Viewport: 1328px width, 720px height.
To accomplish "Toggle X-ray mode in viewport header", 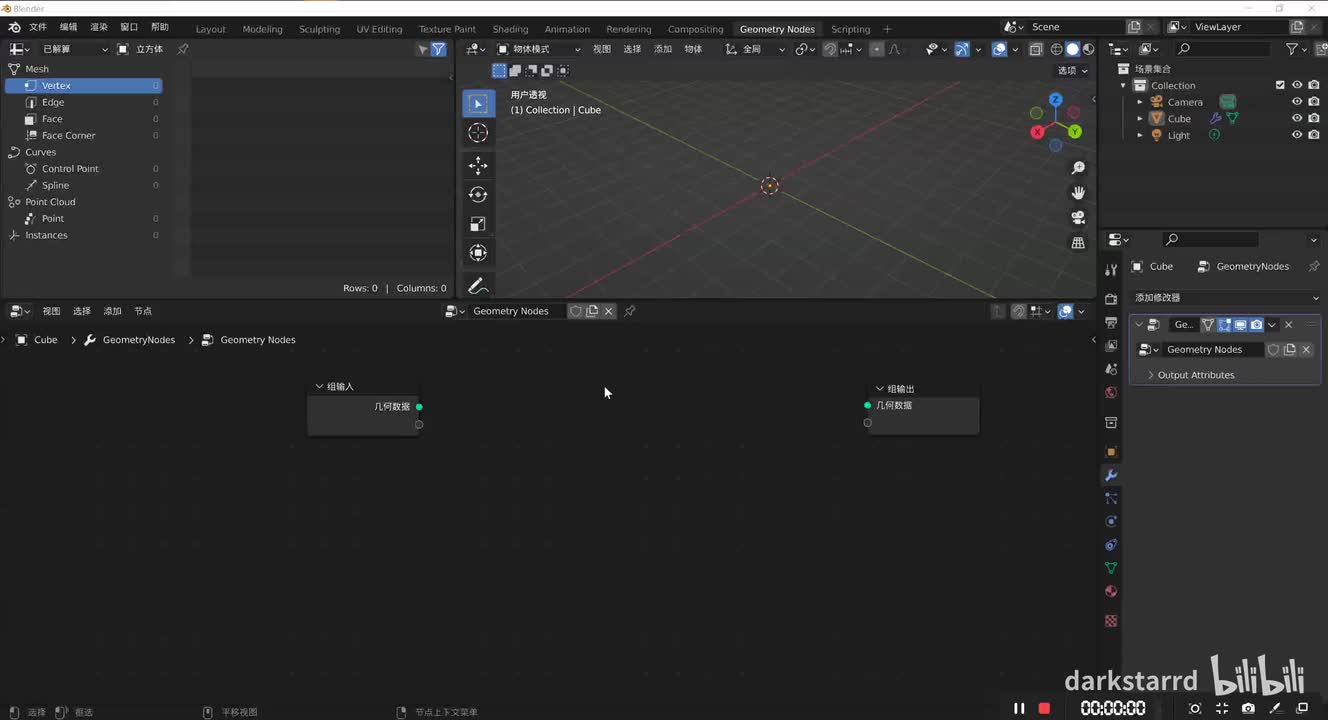I will (1036, 49).
